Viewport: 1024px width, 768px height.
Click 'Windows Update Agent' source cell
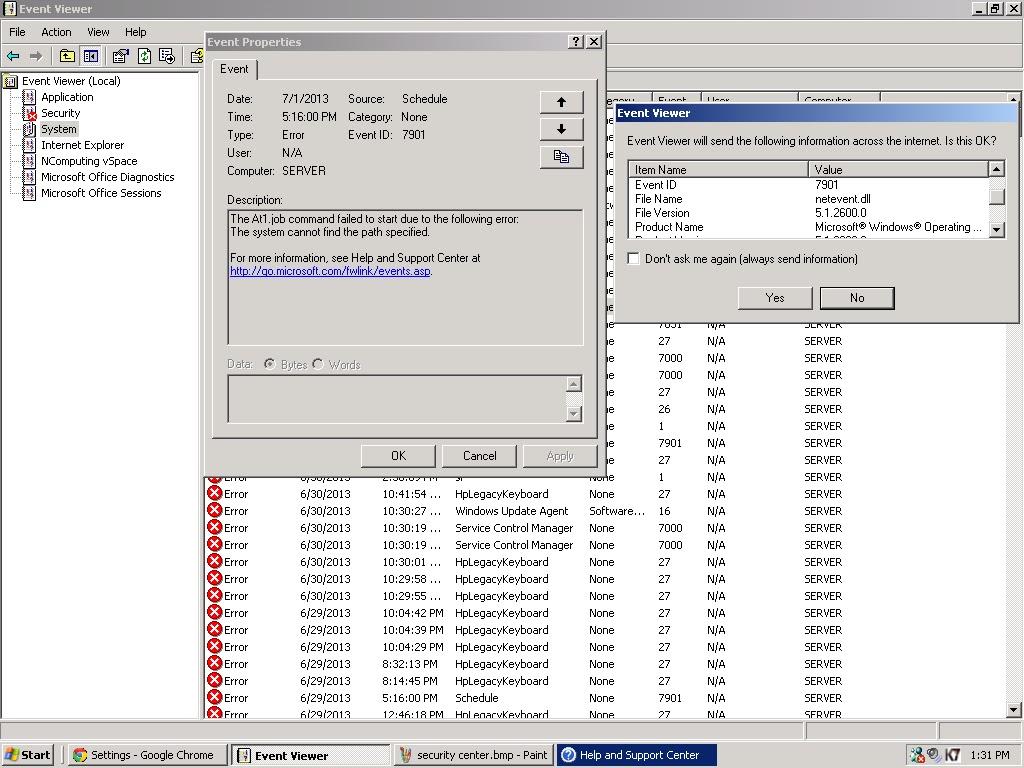click(x=511, y=511)
